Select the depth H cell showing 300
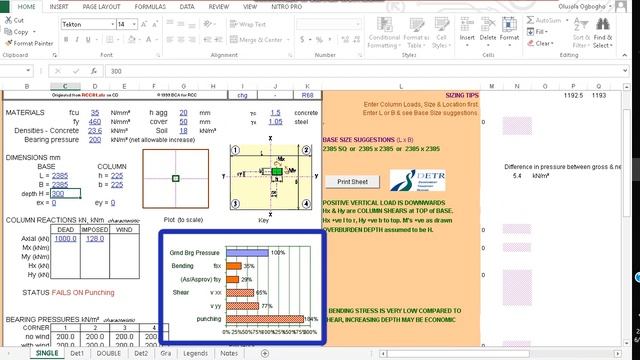This screenshot has width=640, height=360. (x=65, y=193)
